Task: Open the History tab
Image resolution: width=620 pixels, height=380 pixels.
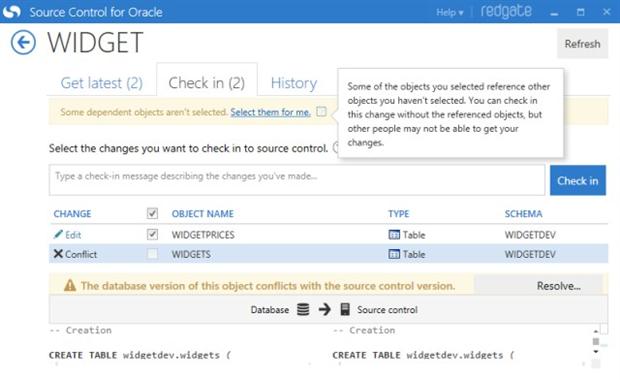Action: coord(294,83)
